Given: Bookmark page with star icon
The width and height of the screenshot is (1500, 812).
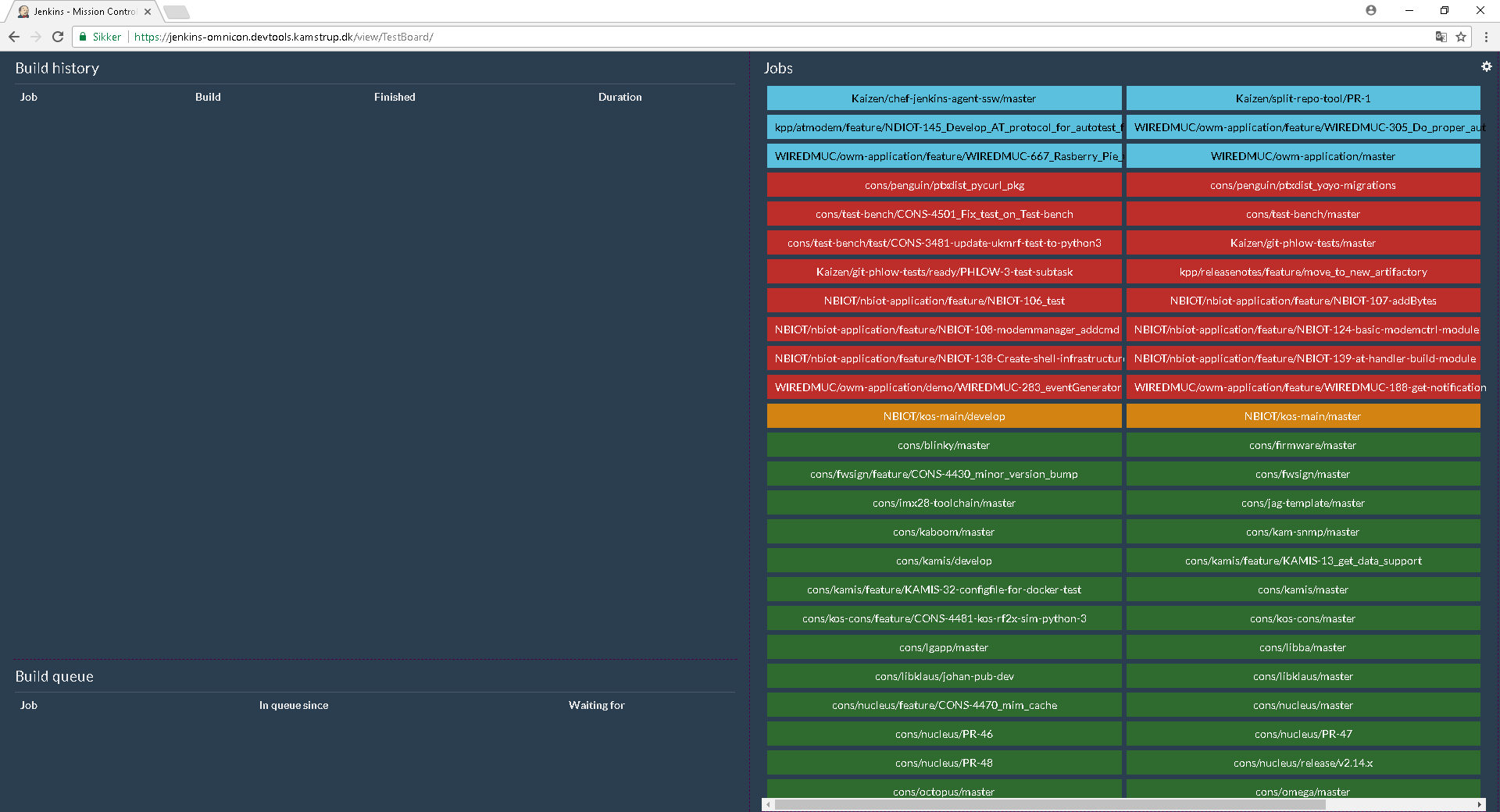Looking at the screenshot, I should 1460,37.
